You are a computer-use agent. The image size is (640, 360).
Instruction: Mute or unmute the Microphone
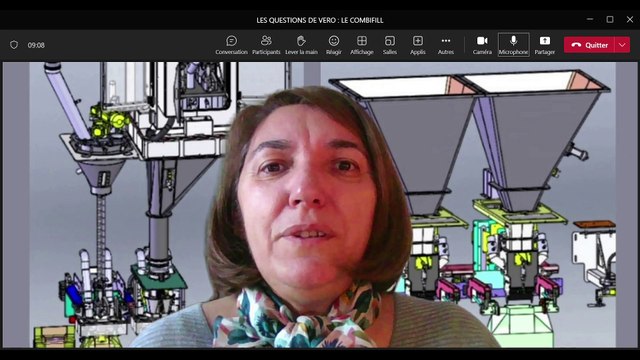513,45
